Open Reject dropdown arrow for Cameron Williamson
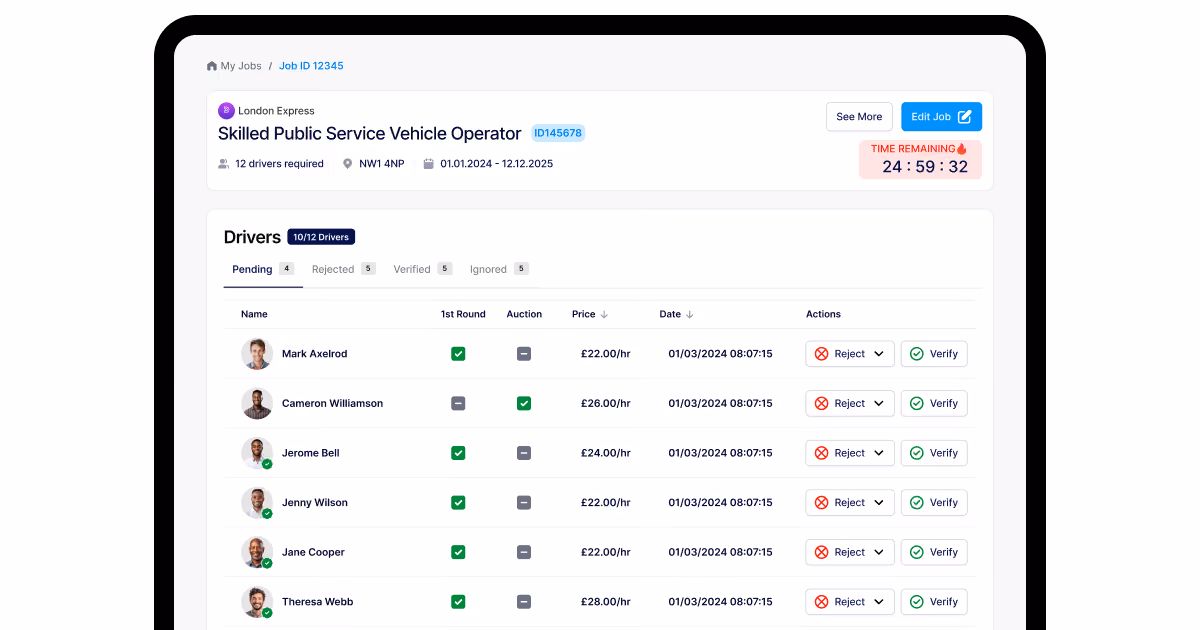This screenshot has height=630, width=1200. (879, 404)
